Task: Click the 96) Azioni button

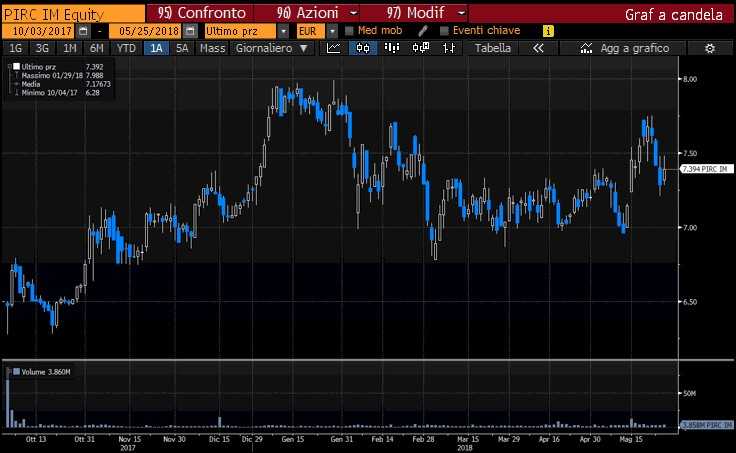Action: pyautogui.click(x=308, y=13)
